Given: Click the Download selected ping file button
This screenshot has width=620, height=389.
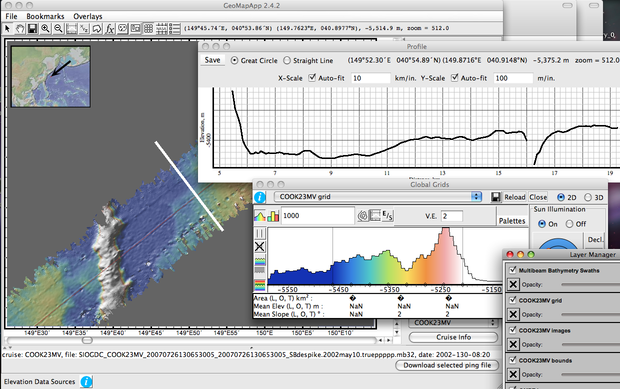Looking at the screenshot, I should point(447,365).
